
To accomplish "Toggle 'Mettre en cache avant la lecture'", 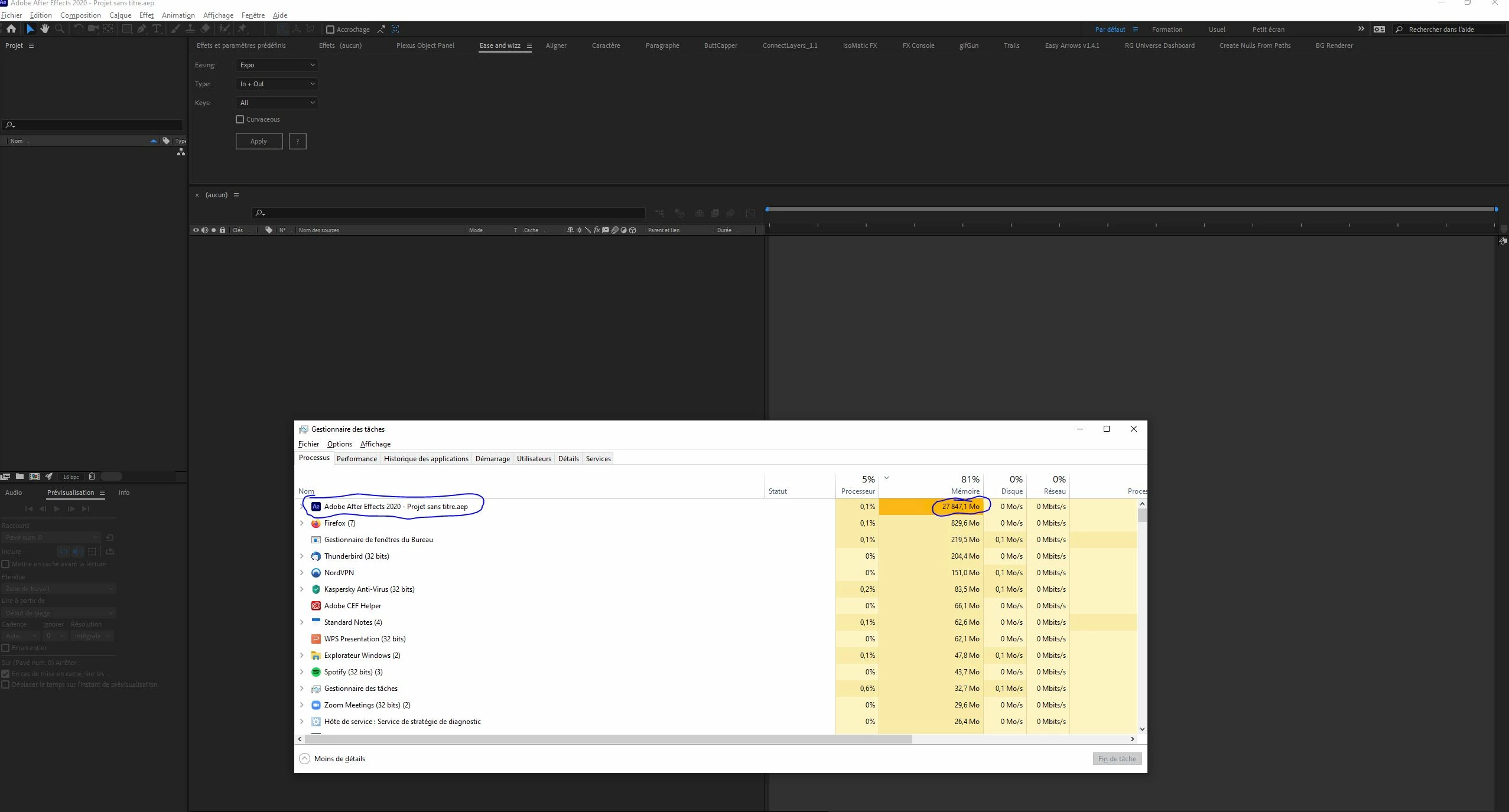I will [x=6, y=564].
